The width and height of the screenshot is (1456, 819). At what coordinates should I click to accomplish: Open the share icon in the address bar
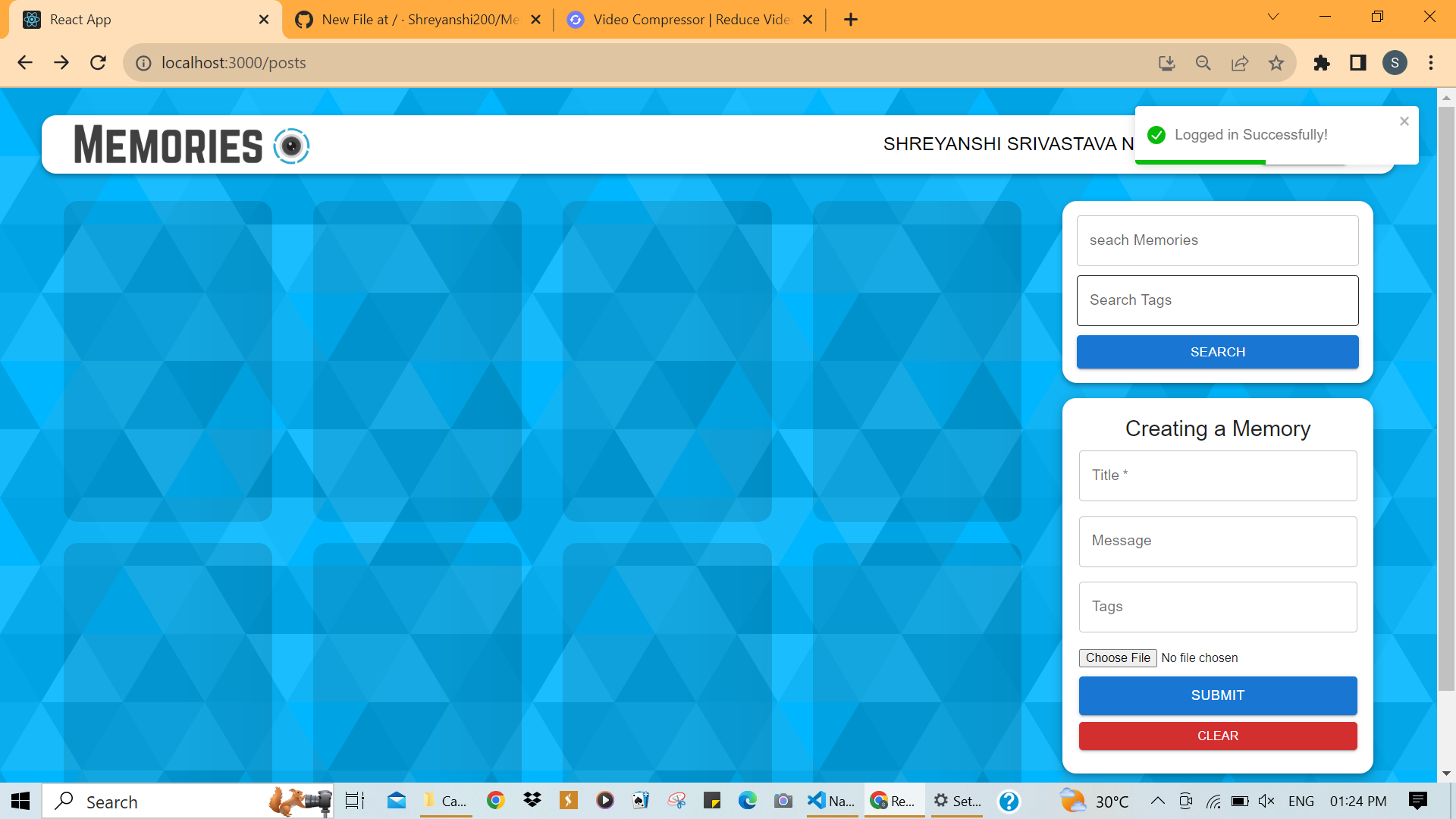pyautogui.click(x=1240, y=63)
